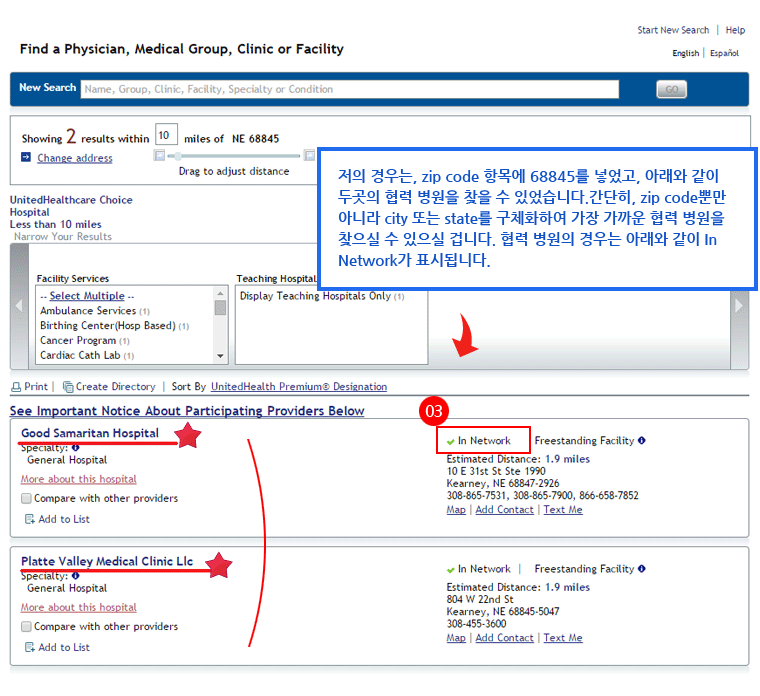This screenshot has width=760, height=696.
Task: Open See Important Notice About Participating Providers
Action: 187,411
